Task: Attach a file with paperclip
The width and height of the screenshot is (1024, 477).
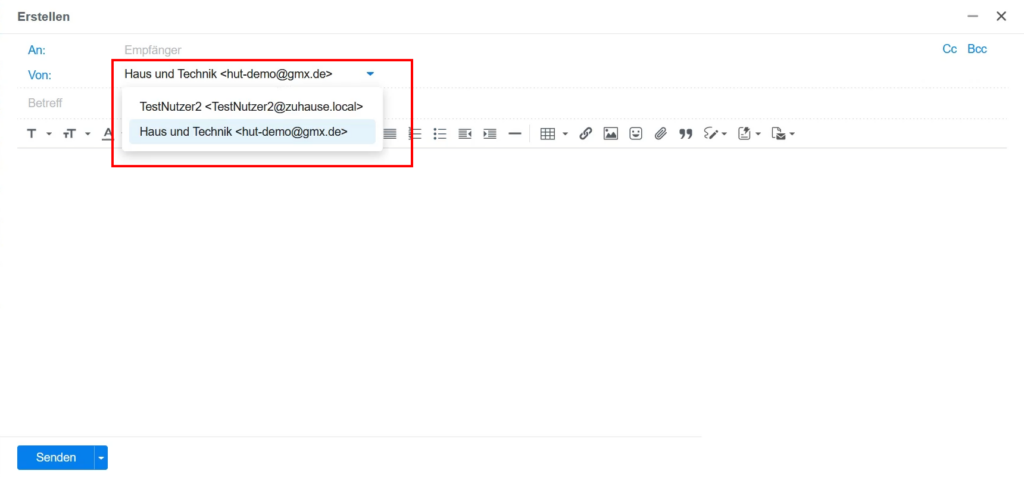Action: [660, 134]
